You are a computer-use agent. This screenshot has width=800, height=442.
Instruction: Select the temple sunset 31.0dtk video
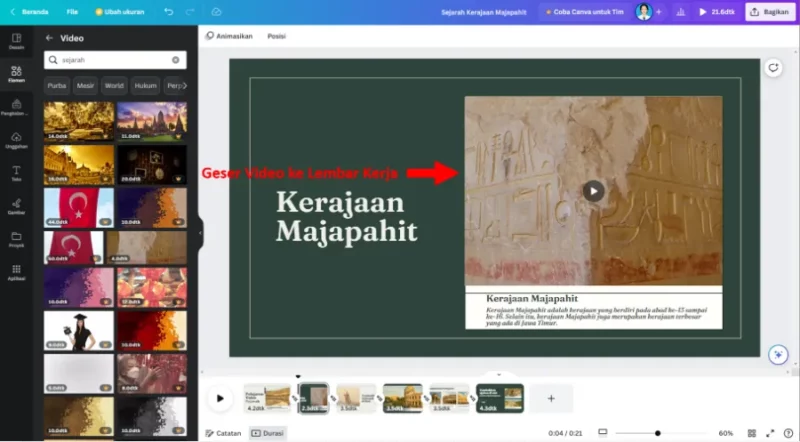(152, 121)
